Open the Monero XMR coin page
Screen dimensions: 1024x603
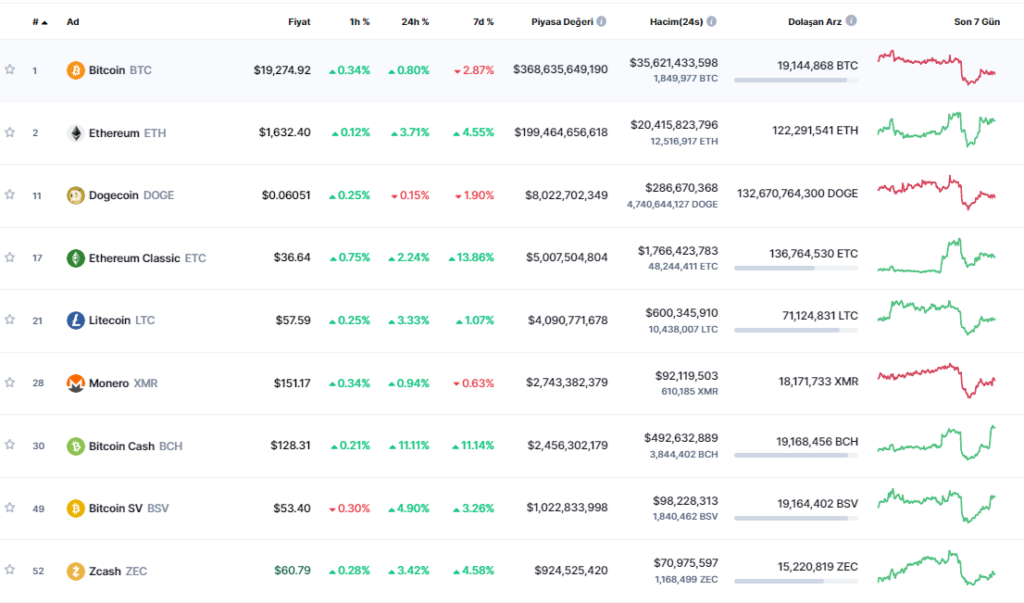pos(123,383)
